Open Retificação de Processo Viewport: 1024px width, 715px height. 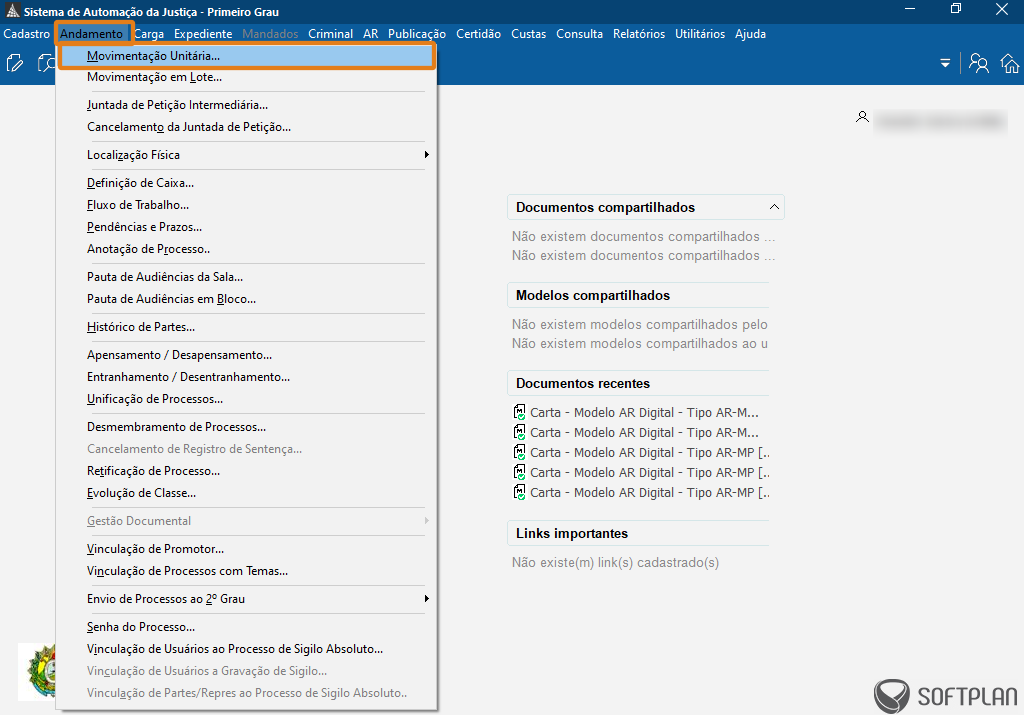pos(247,471)
